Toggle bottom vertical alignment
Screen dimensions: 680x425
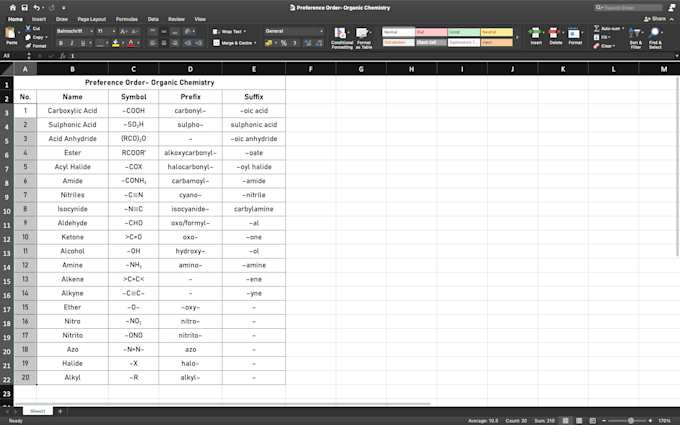175,31
